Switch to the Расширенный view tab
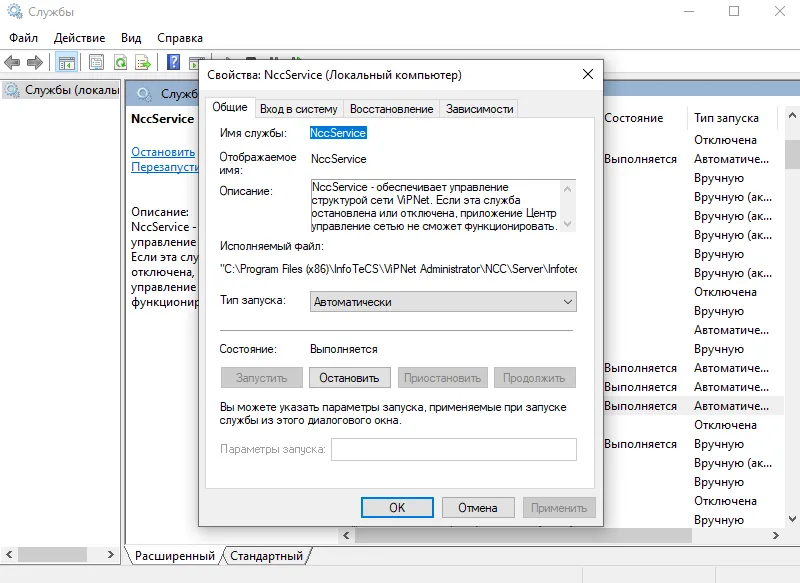 click(174, 556)
